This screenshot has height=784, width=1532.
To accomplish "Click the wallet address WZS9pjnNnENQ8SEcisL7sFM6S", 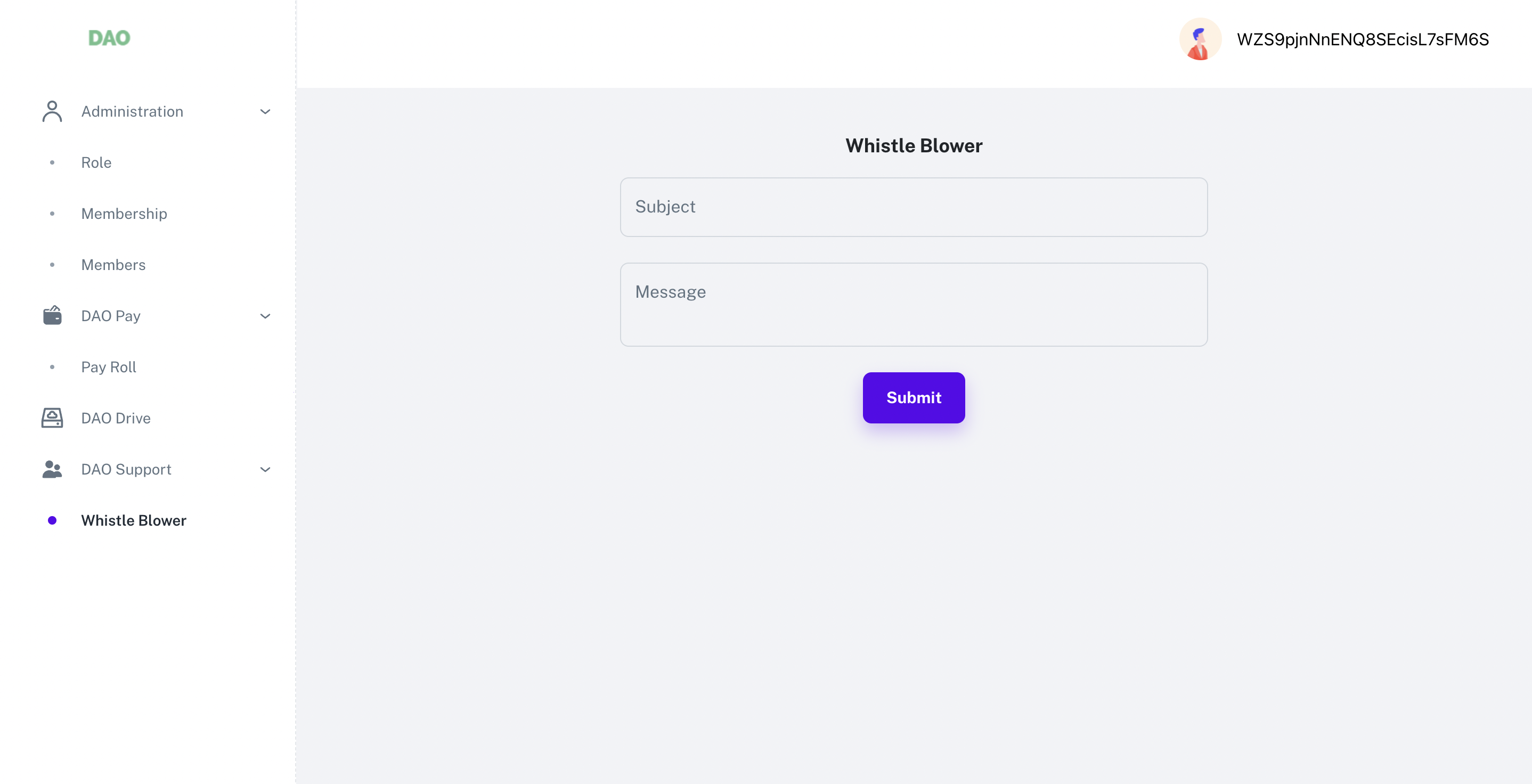I will [1363, 39].
